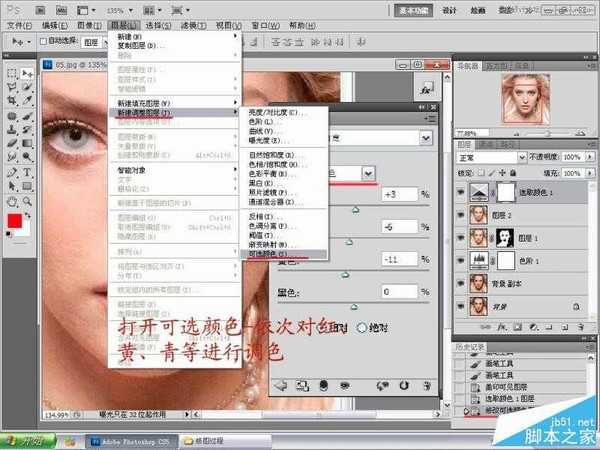
Task: Click the return arrow in Adjustments panel
Action: tap(280, 386)
